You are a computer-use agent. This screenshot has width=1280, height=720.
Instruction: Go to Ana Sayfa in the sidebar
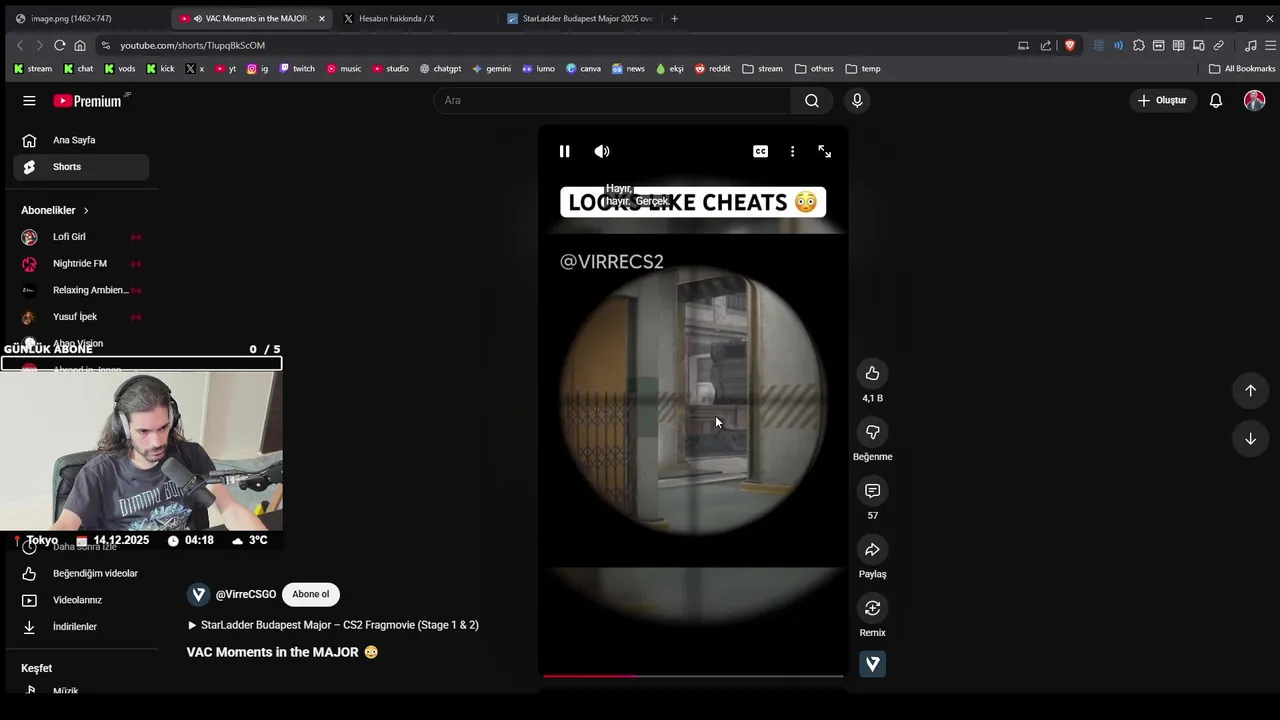81,140
